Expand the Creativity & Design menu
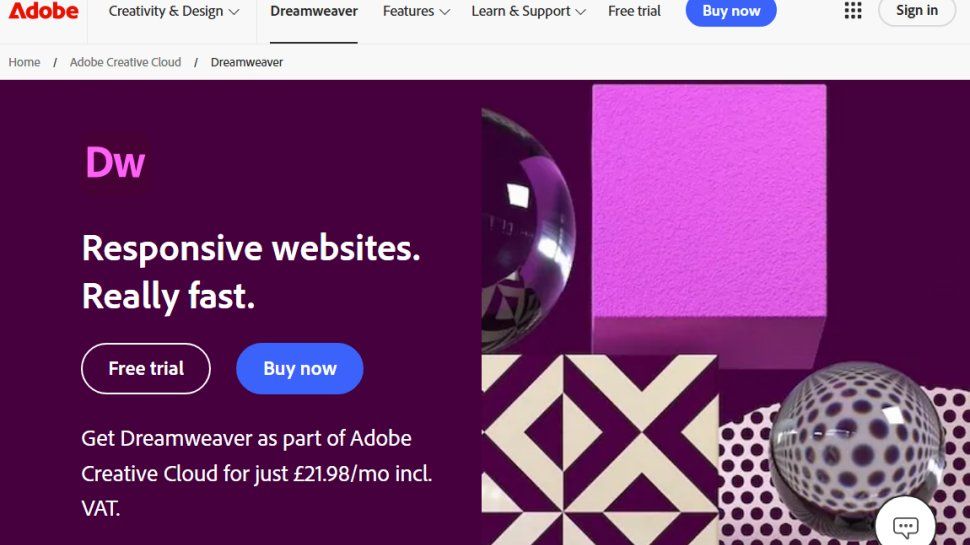This screenshot has height=545, width=970. [x=174, y=12]
